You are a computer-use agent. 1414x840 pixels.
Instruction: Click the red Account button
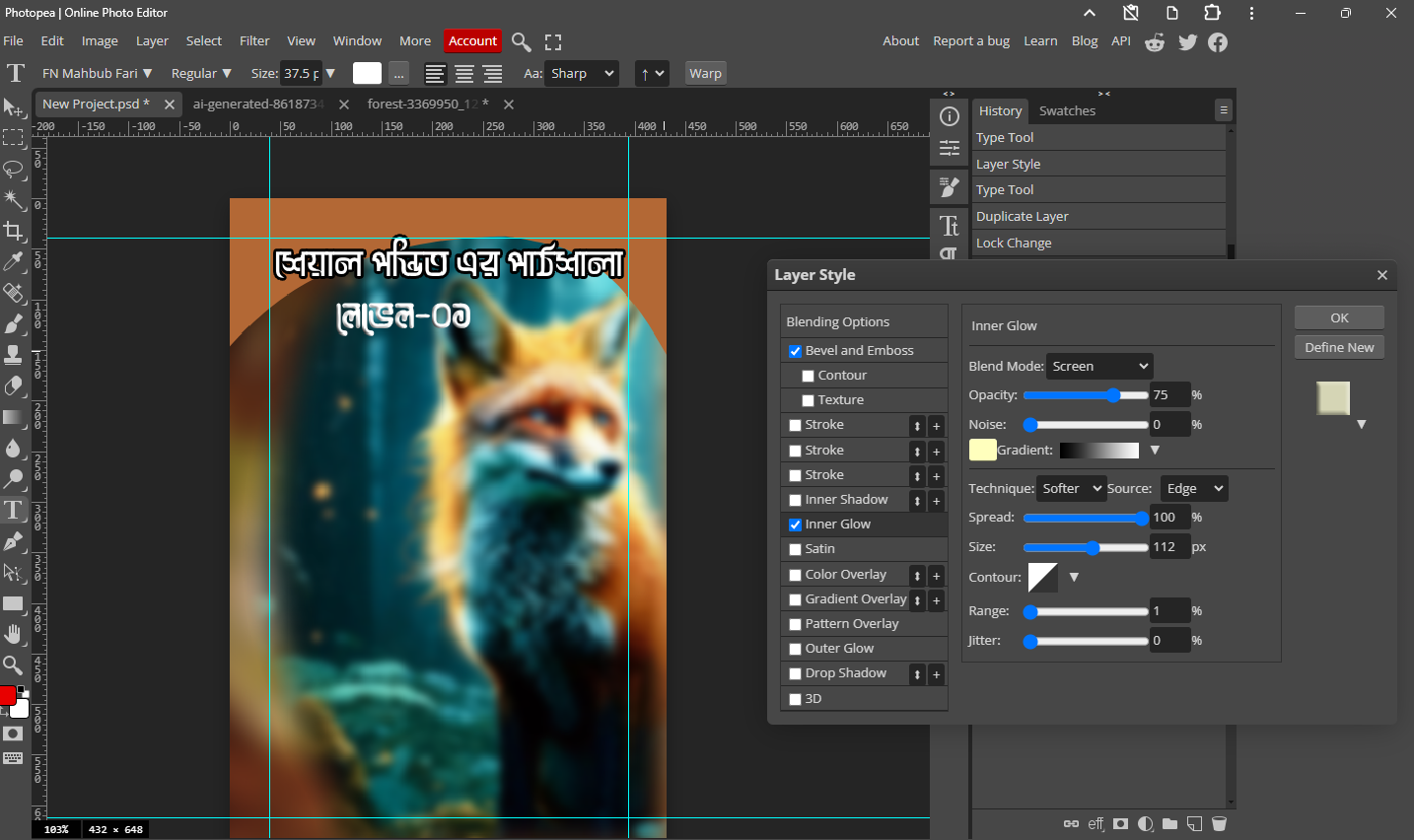click(x=472, y=41)
